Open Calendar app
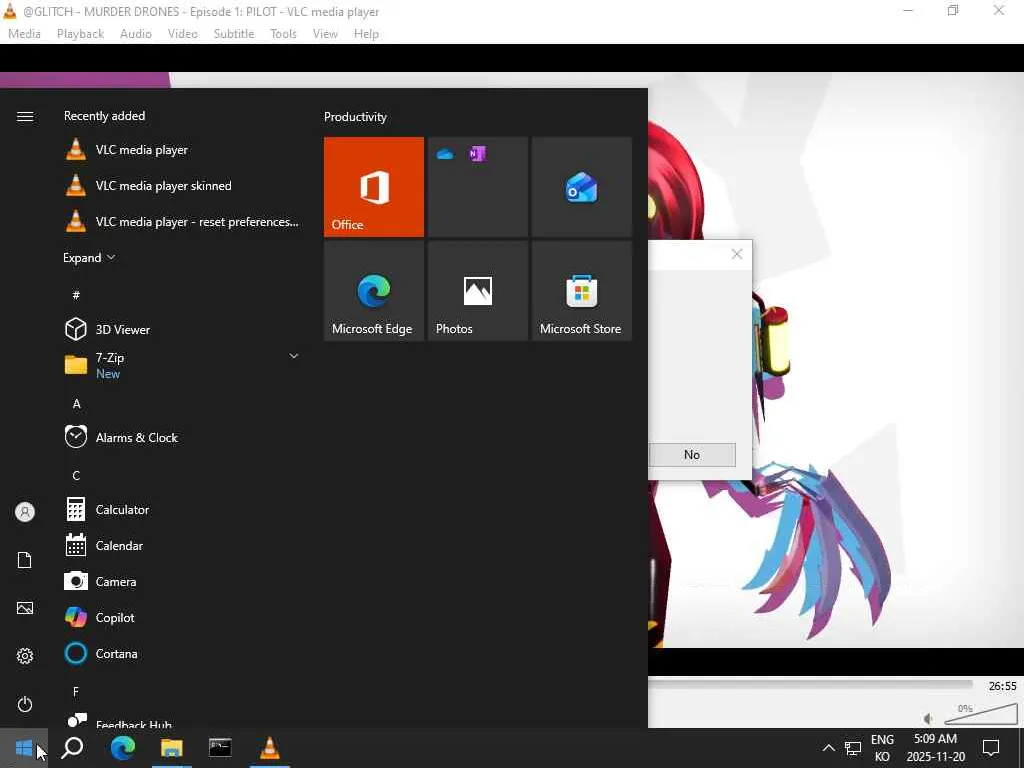 [183, 545]
